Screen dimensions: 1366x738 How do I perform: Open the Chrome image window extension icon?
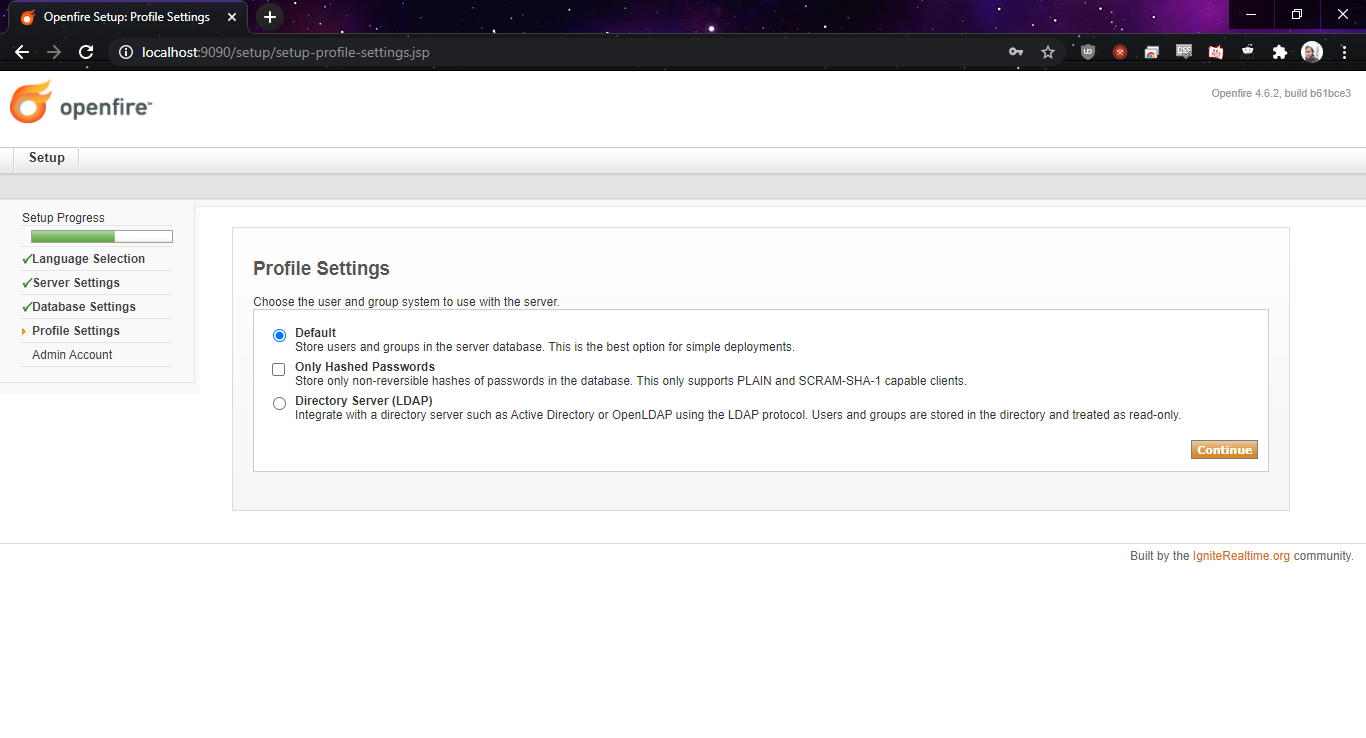tap(1152, 52)
